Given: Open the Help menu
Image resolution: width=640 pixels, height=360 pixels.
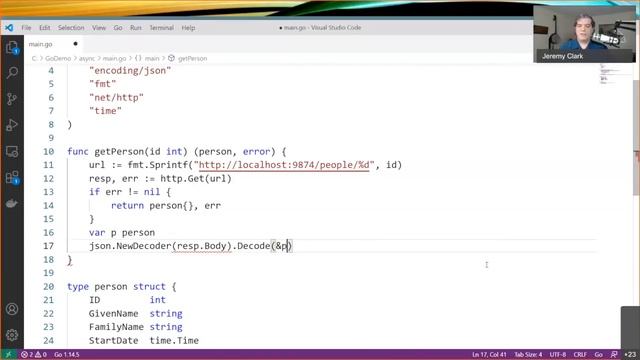Looking at the screenshot, I should (188, 28).
